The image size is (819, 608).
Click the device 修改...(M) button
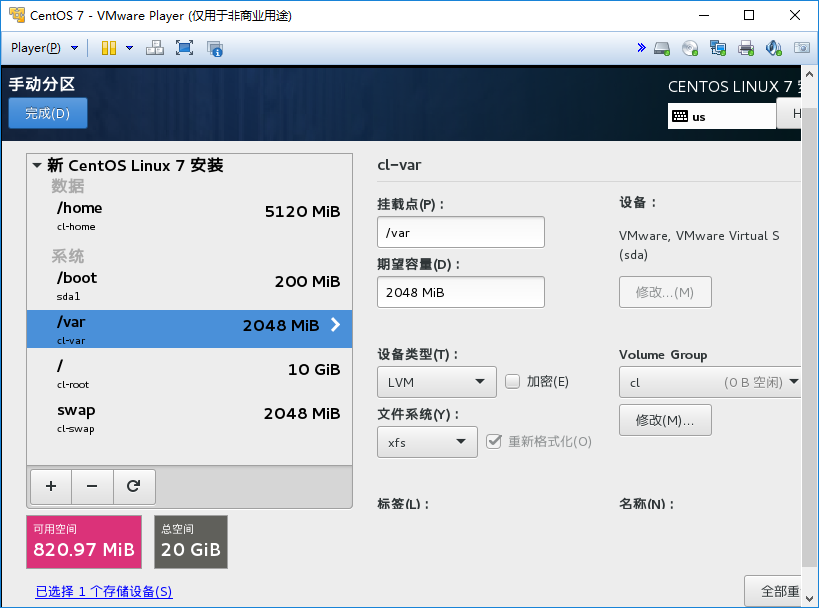tap(665, 292)
